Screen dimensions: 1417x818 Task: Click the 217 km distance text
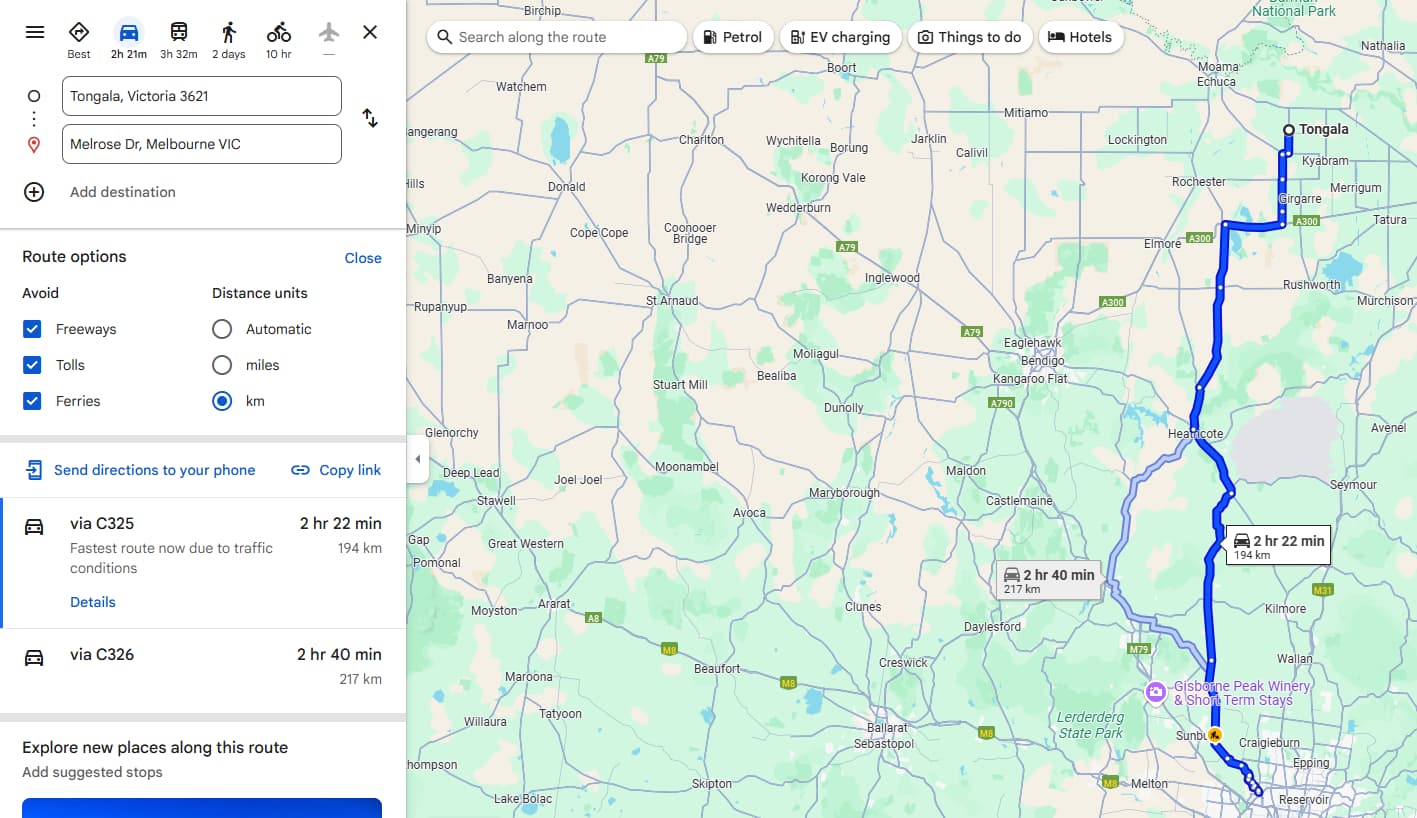pos(360,679)
